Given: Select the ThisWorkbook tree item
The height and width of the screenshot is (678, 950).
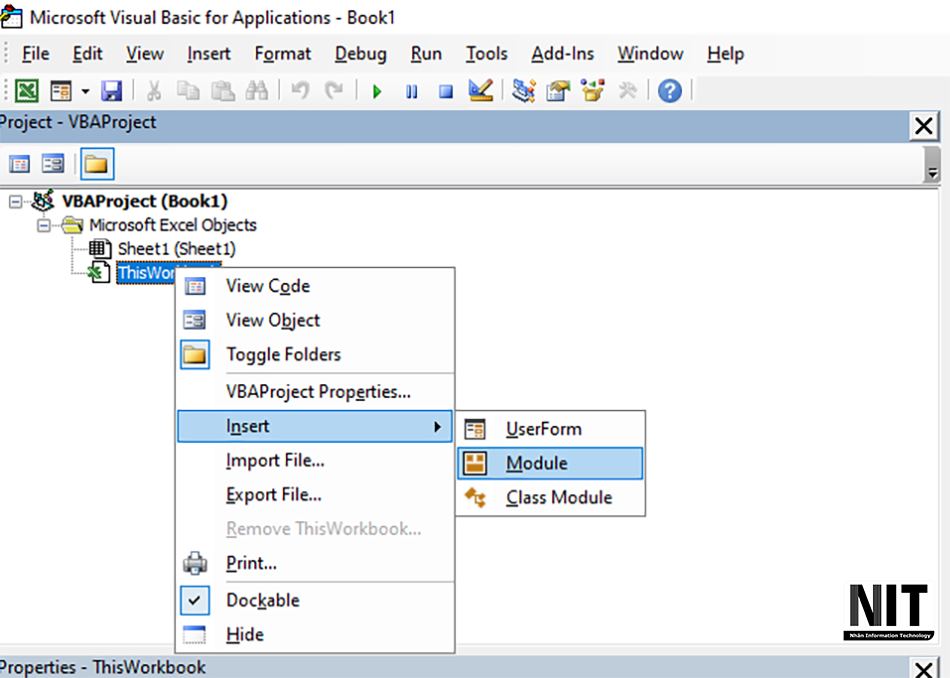Looking at the screenshot, I should (x=145, y=273).
